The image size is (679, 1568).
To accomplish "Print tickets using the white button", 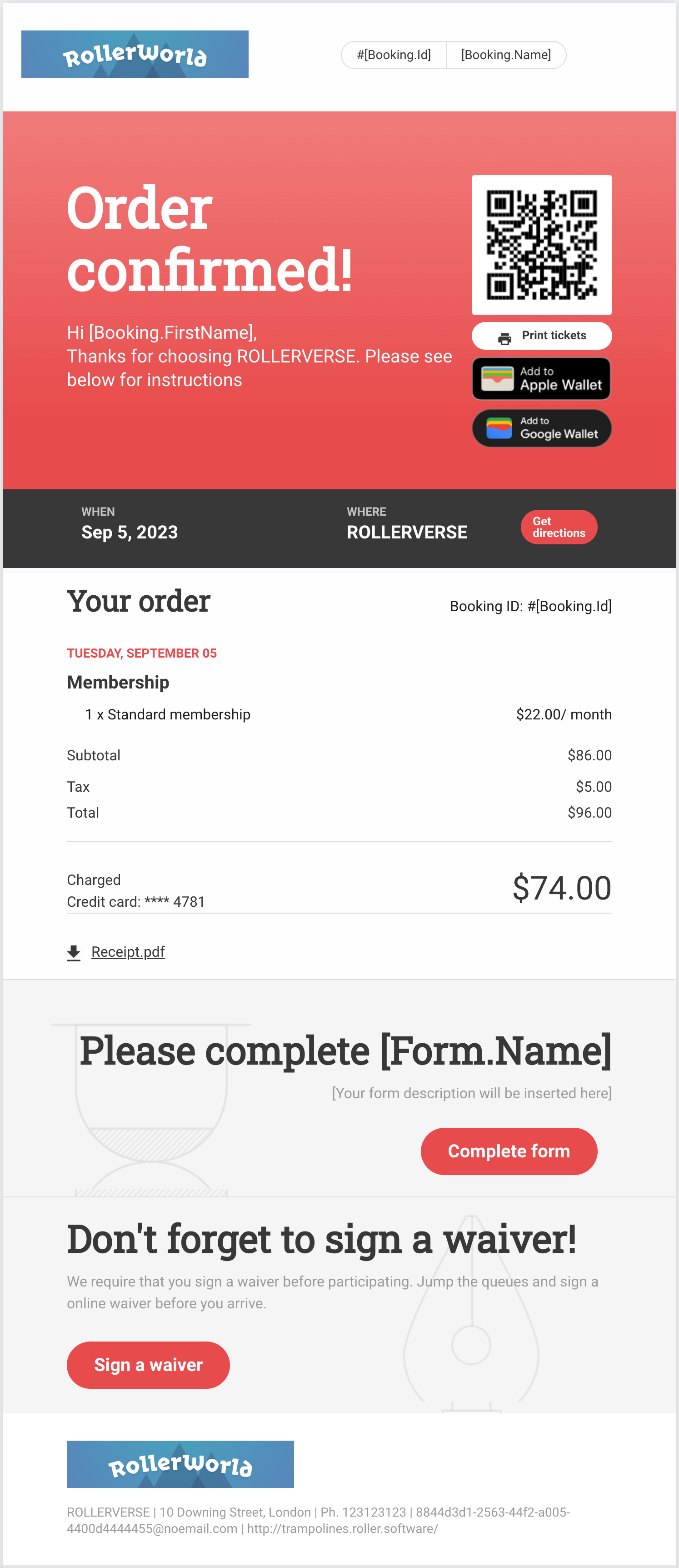I will point(541,336).
